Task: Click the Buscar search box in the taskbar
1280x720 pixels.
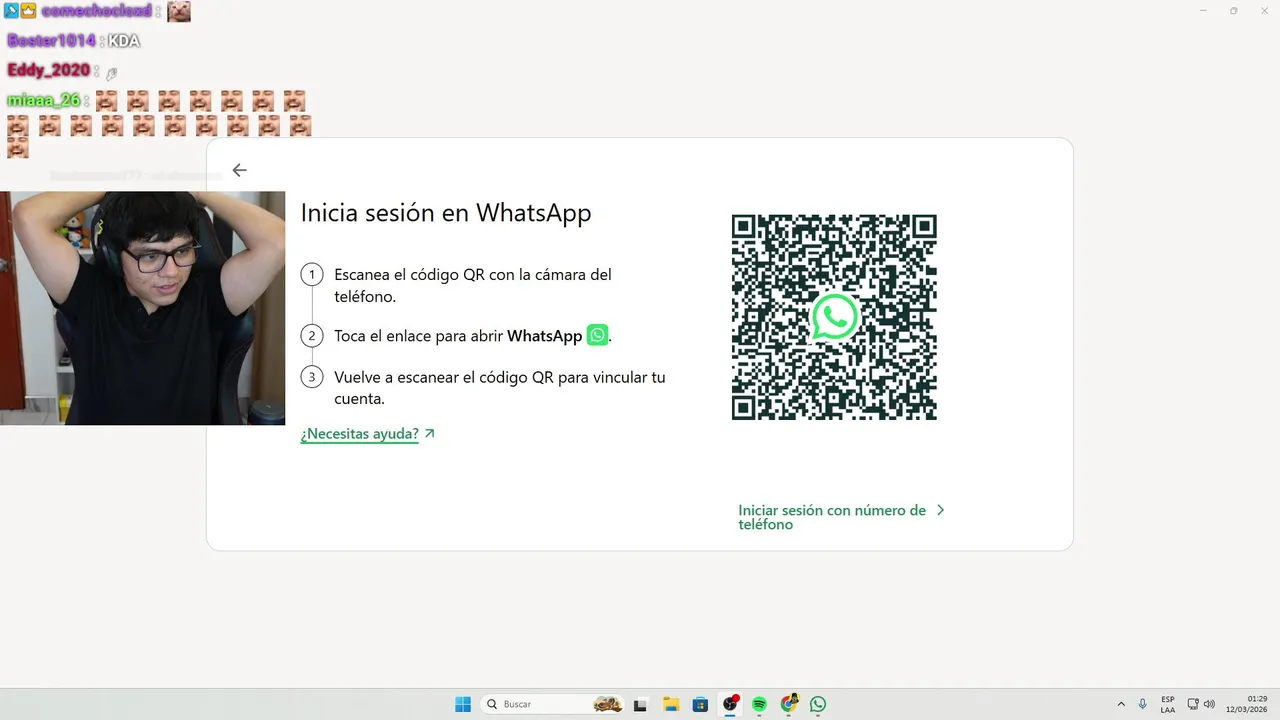Action: [x=553, y=704]
